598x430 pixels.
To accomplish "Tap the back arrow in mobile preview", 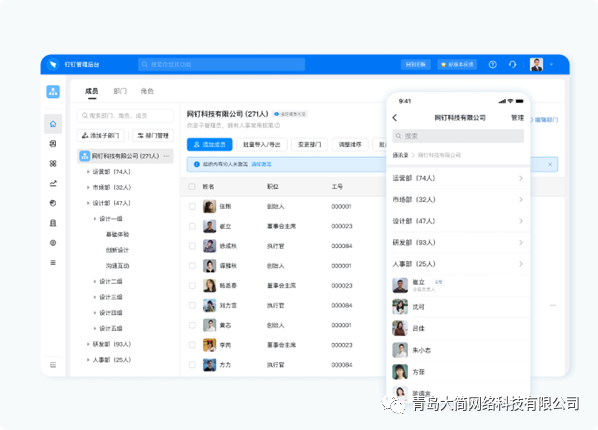I will (x=395, y=118).
